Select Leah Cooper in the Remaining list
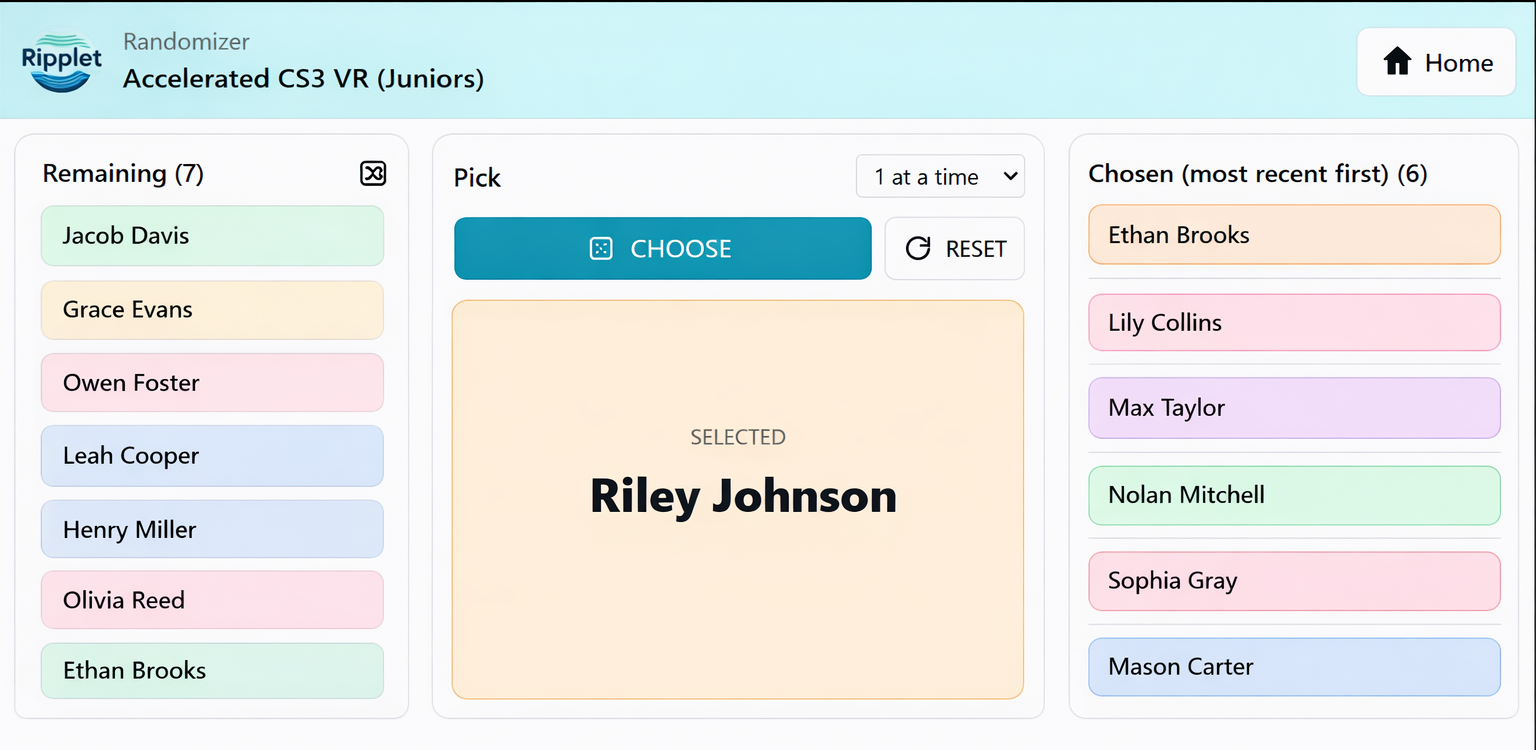1536x750 pixels. 212,456
